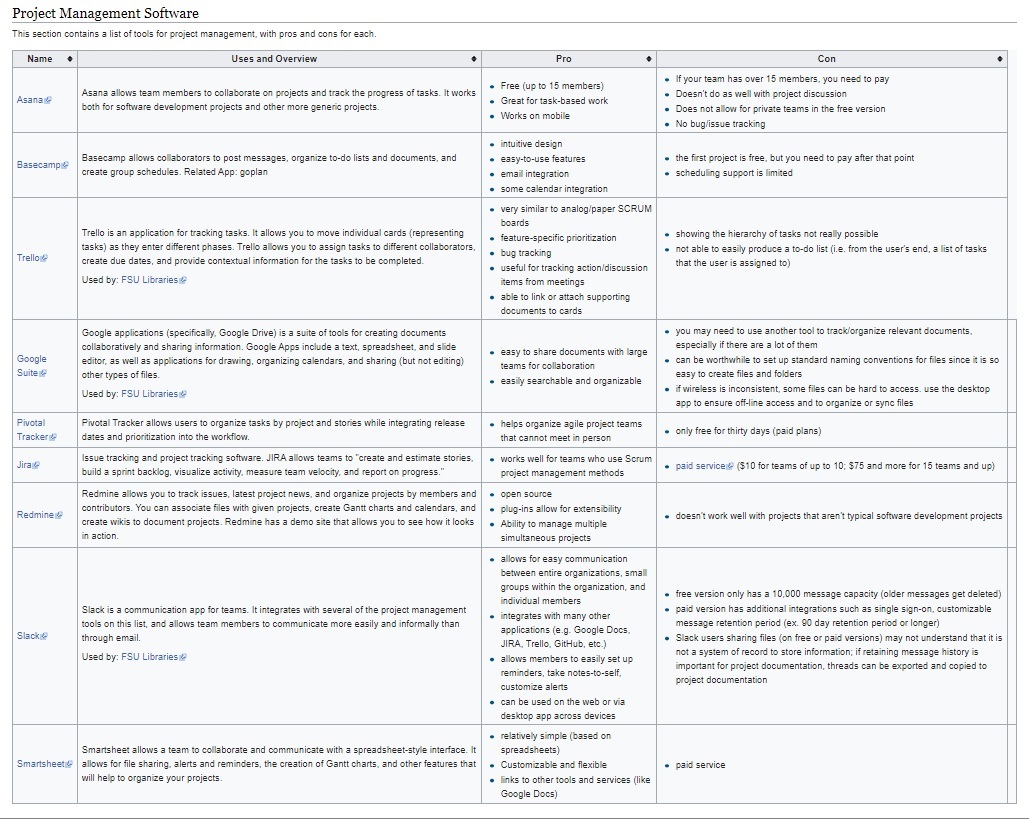1029x819 pixels.
Task: Open the Google Suite link
Action: [x=32, y=366]
